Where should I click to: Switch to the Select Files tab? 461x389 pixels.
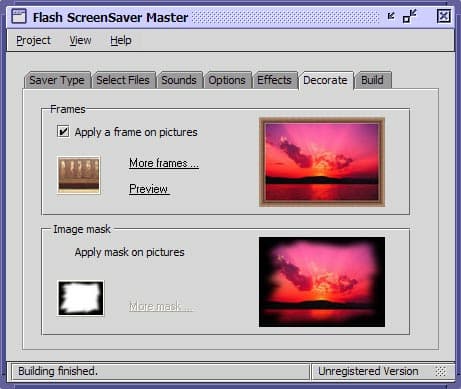[123, 80]
